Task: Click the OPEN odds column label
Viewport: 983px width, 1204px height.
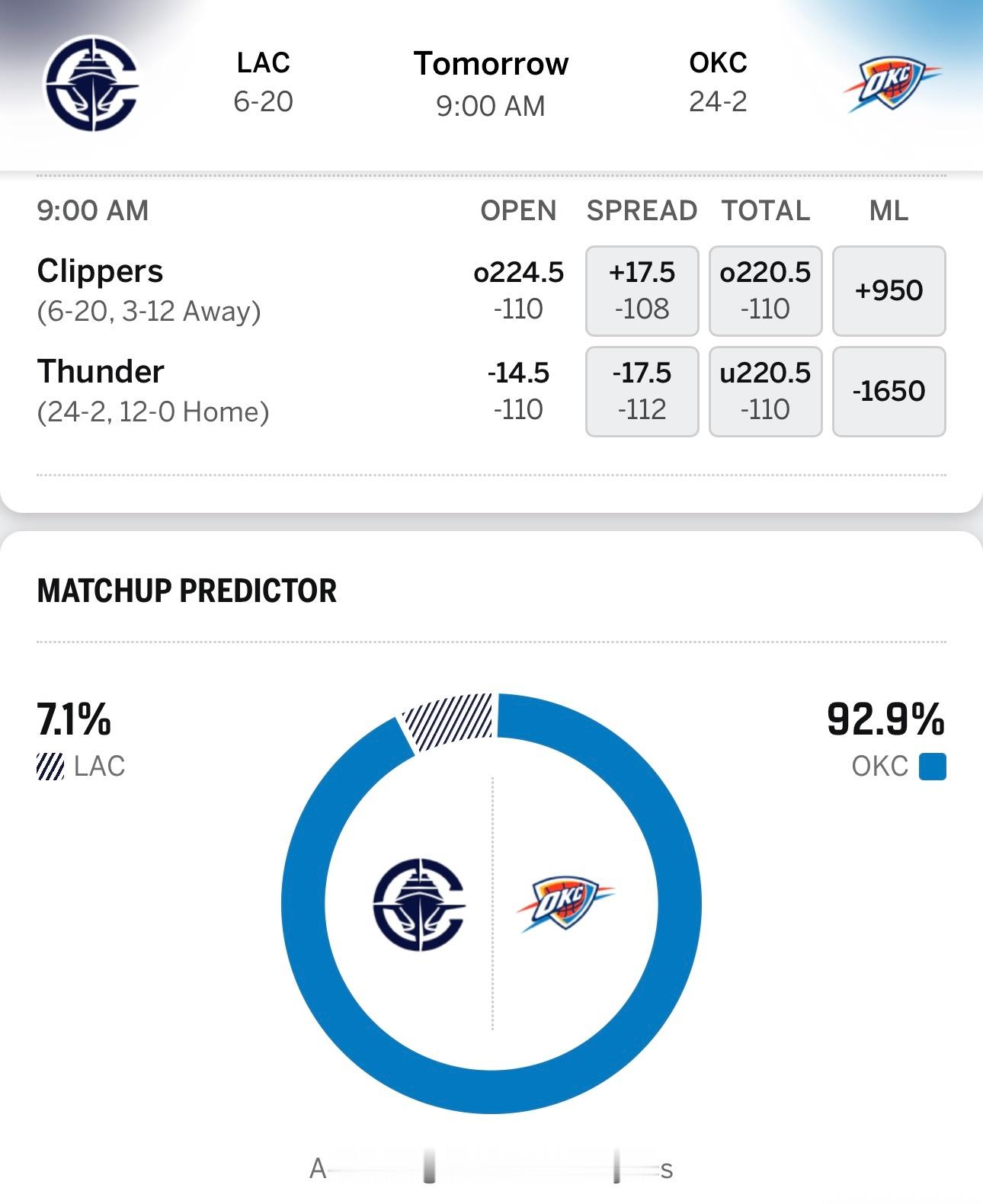Action: (519, 210)
